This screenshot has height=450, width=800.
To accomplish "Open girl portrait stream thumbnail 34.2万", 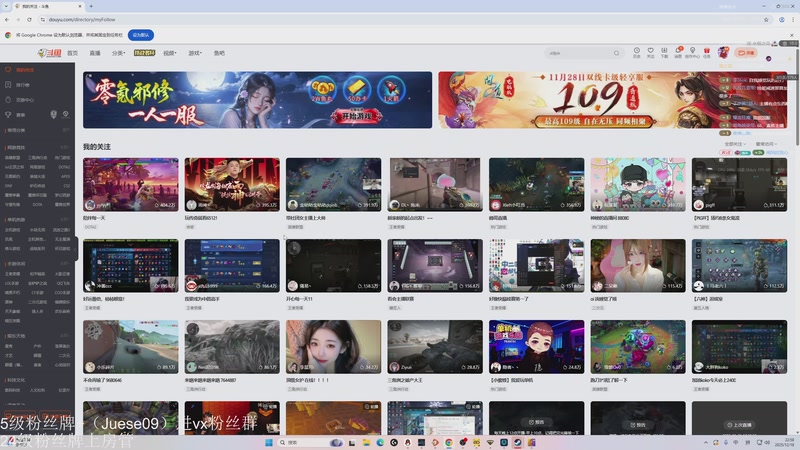I will click(x=333, y=346).
